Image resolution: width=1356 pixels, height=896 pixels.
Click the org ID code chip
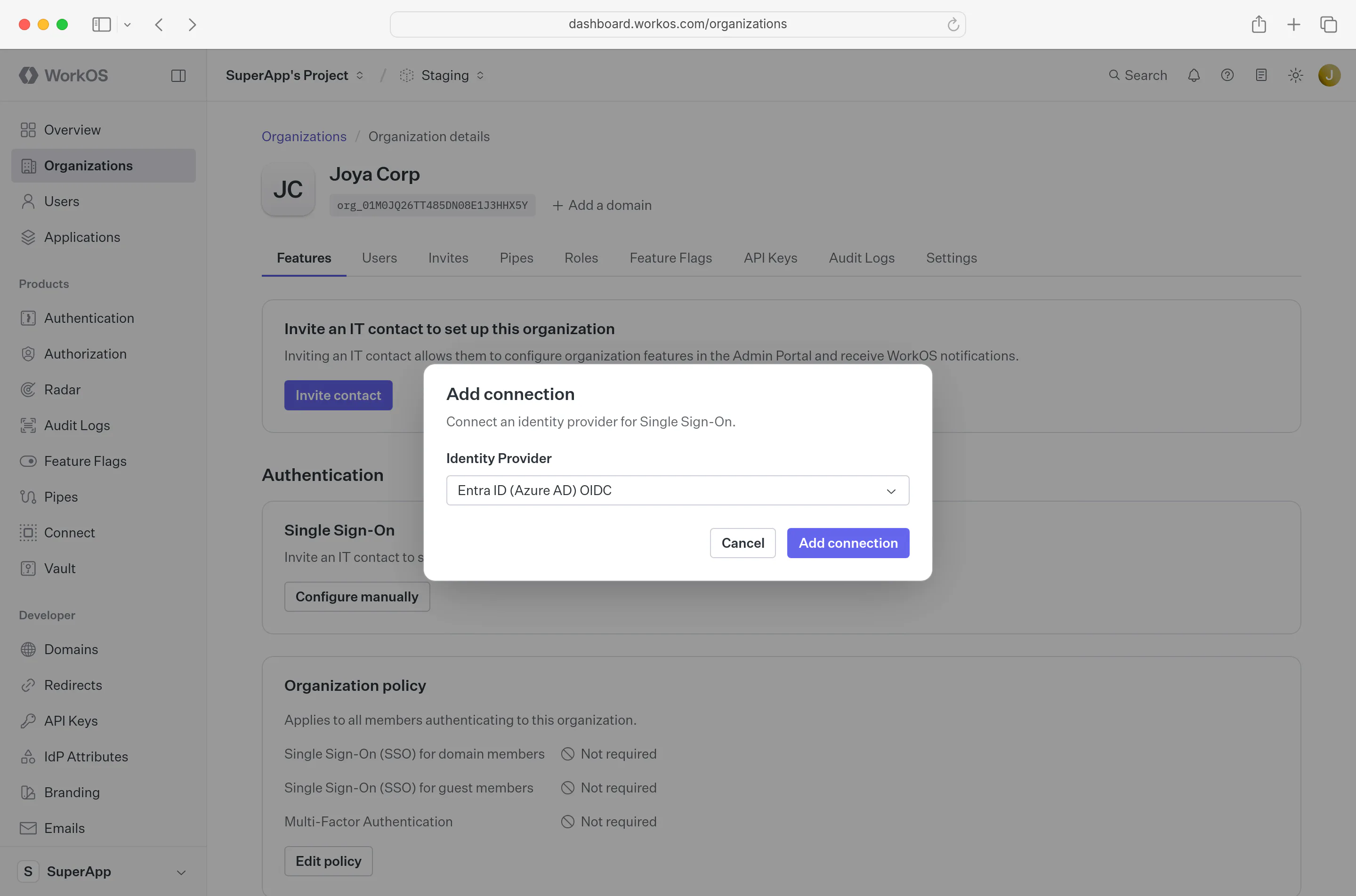click(432, 205)
